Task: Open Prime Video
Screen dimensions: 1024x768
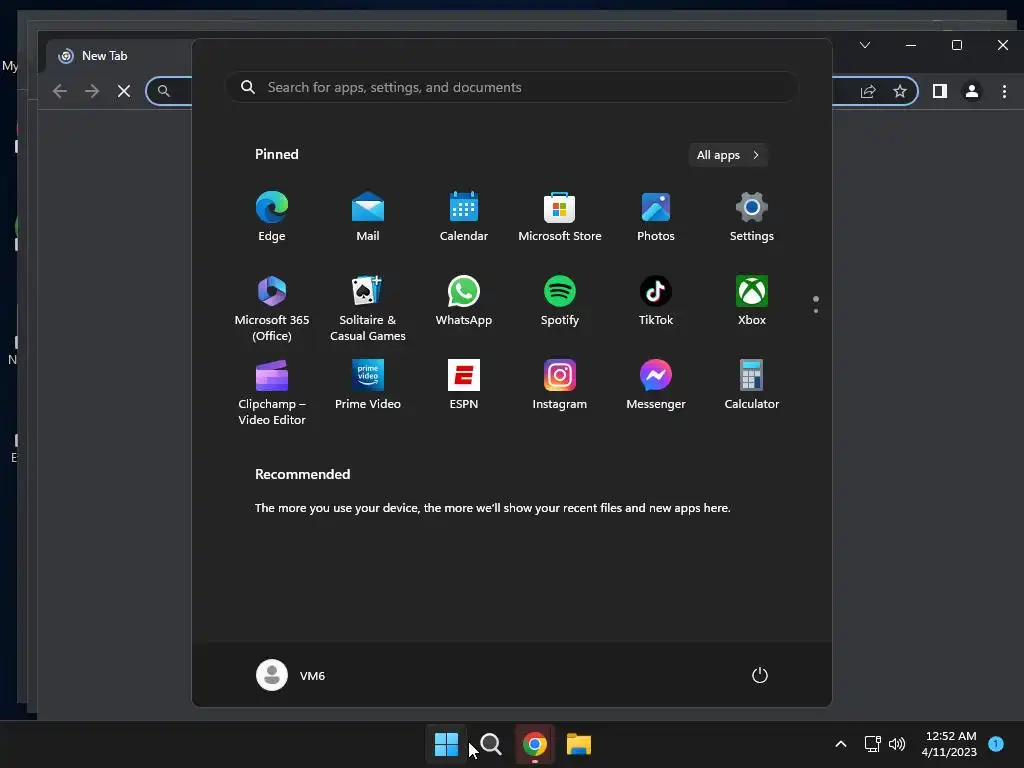Action: click(x=368, y=385)
